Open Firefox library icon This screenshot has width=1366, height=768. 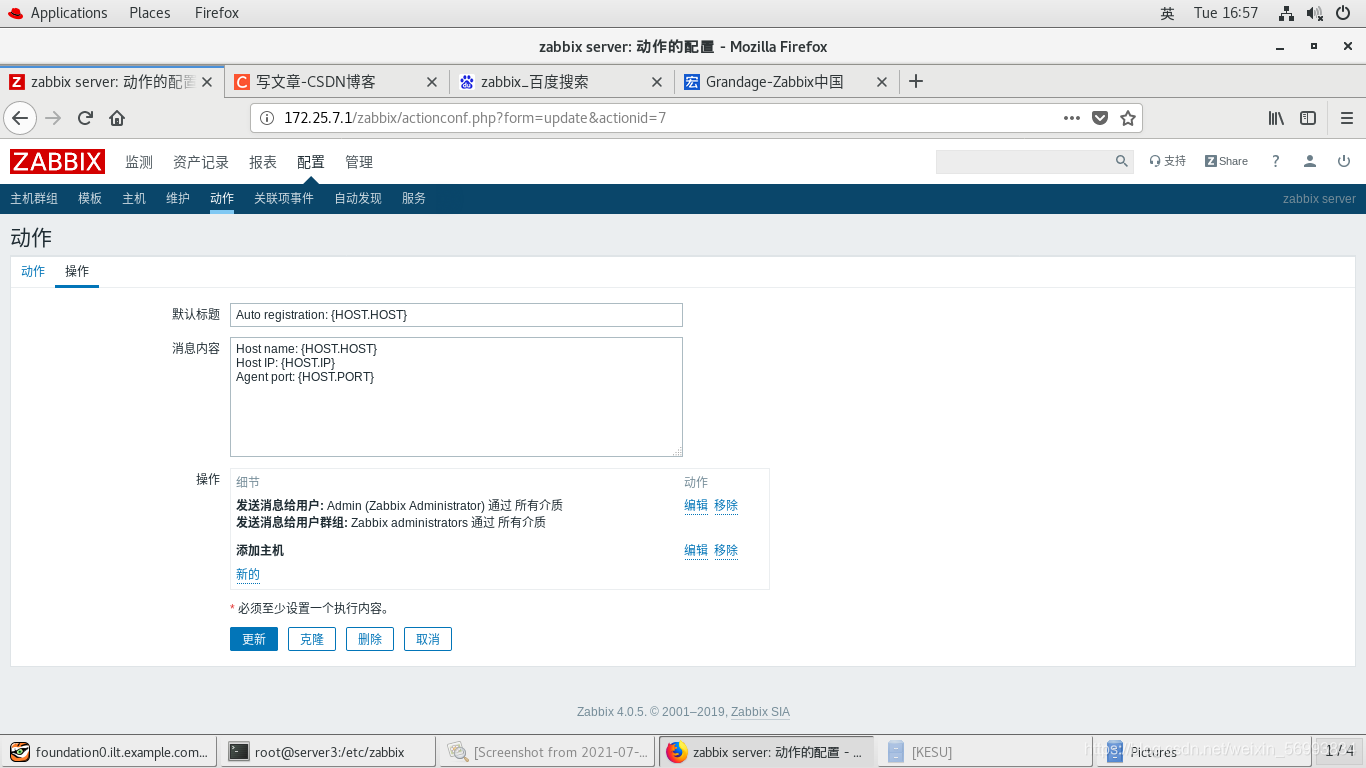tap(1276, 118)
